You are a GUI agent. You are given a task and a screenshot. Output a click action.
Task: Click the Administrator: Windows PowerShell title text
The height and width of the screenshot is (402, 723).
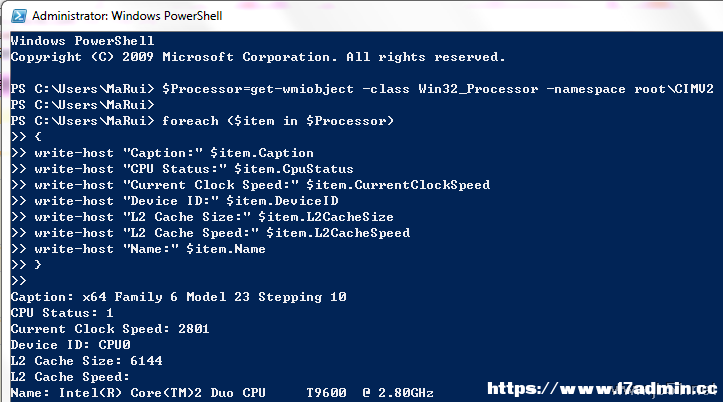point(127,16)
